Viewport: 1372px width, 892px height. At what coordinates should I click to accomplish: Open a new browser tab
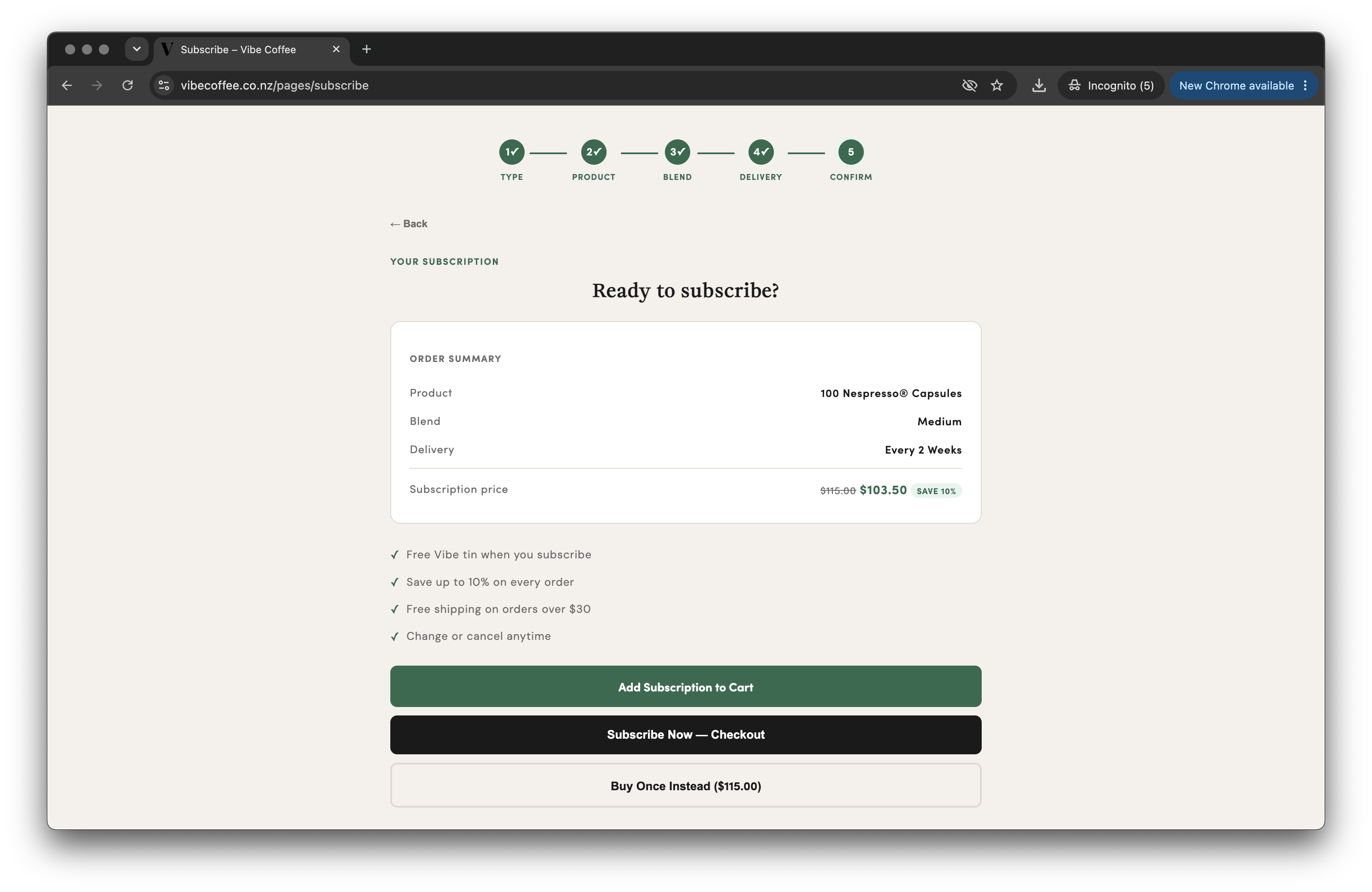[x=367, y=49]
